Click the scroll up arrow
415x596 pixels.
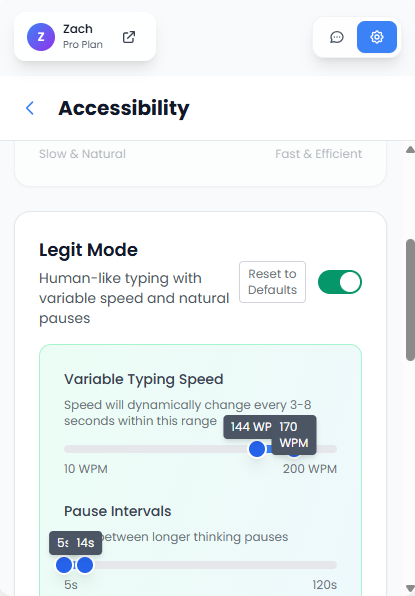click(x=410, y=150)
